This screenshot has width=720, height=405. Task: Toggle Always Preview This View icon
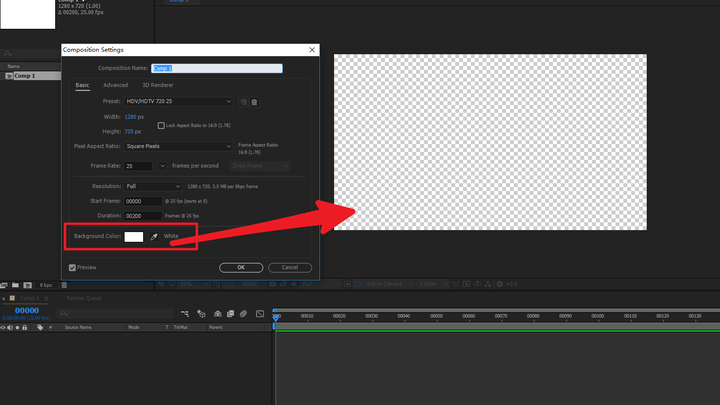(161, 284)
